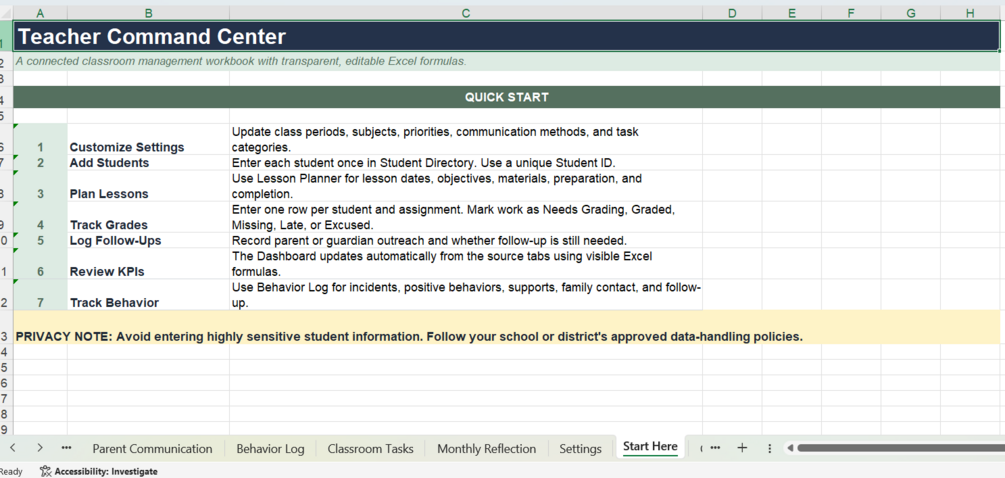Go to next sheet tab arrow
Screen dimensions: 1005x478
pyautogui.click(x=39, y=448)
